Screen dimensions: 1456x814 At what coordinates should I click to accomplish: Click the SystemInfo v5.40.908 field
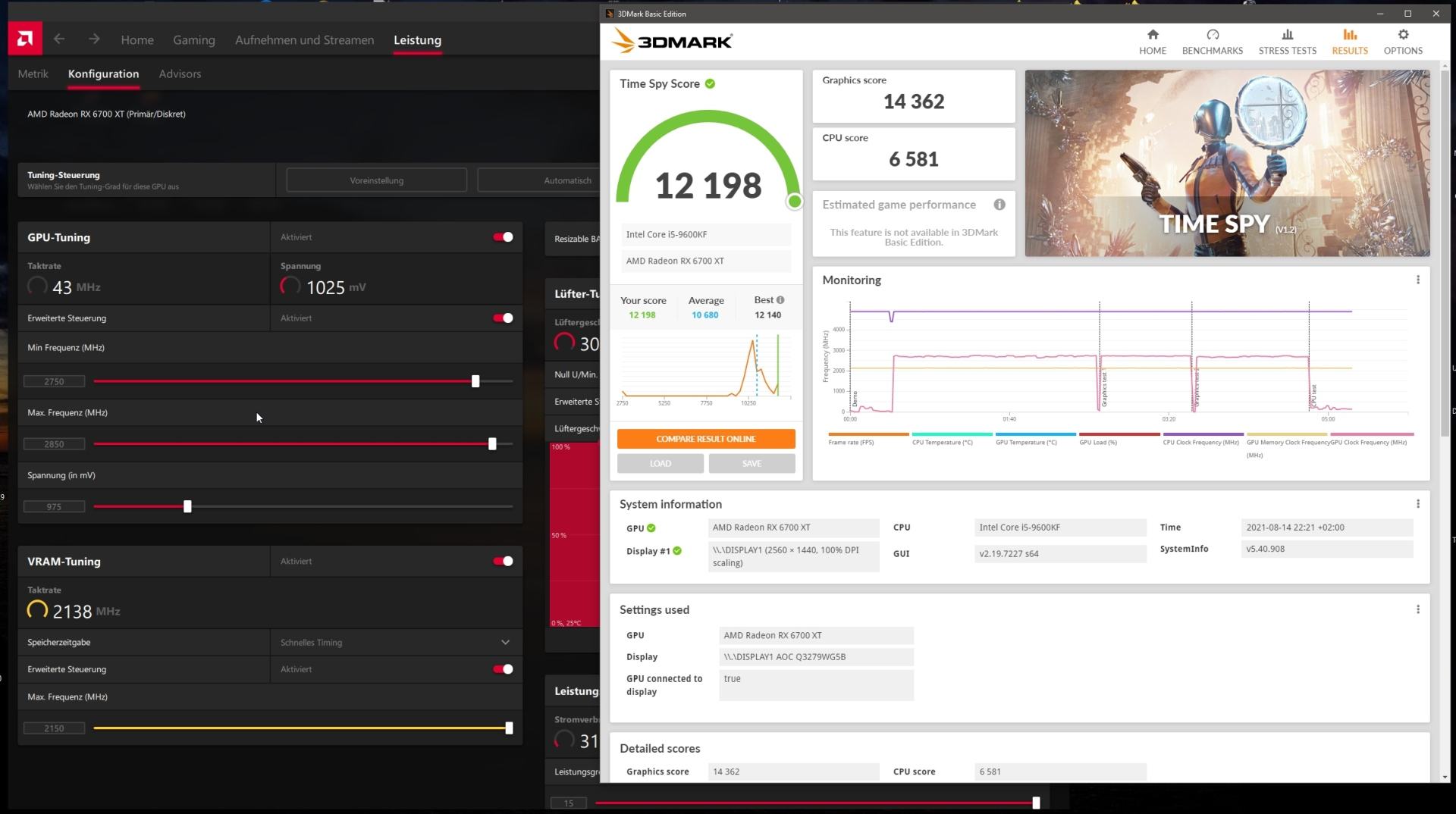click(x=1327, y=549)
